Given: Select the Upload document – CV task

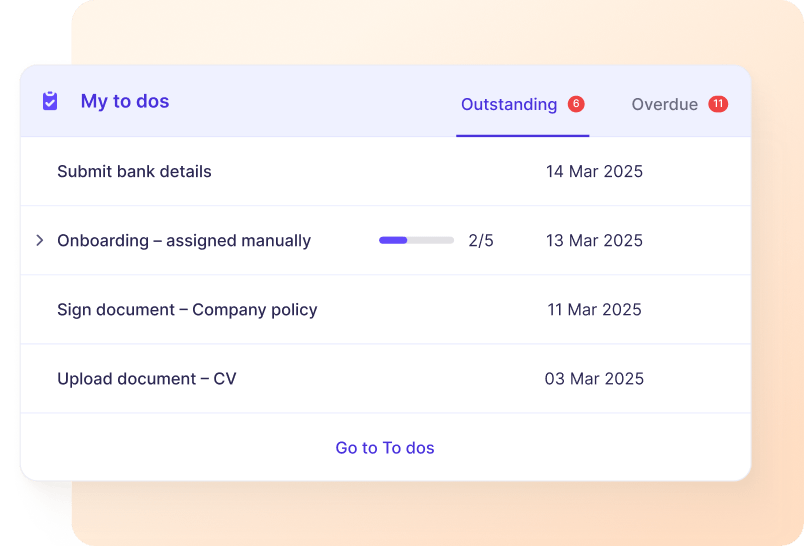Looking at the screenshot, I should click(147, 379).
